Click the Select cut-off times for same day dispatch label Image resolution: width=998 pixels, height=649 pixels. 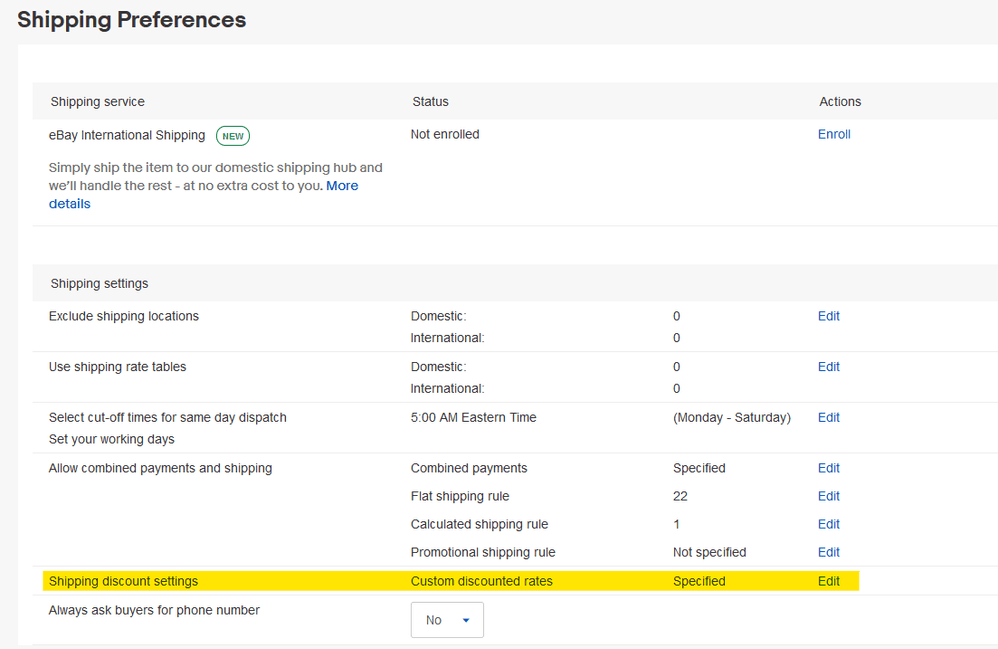[x=168, y=417]
